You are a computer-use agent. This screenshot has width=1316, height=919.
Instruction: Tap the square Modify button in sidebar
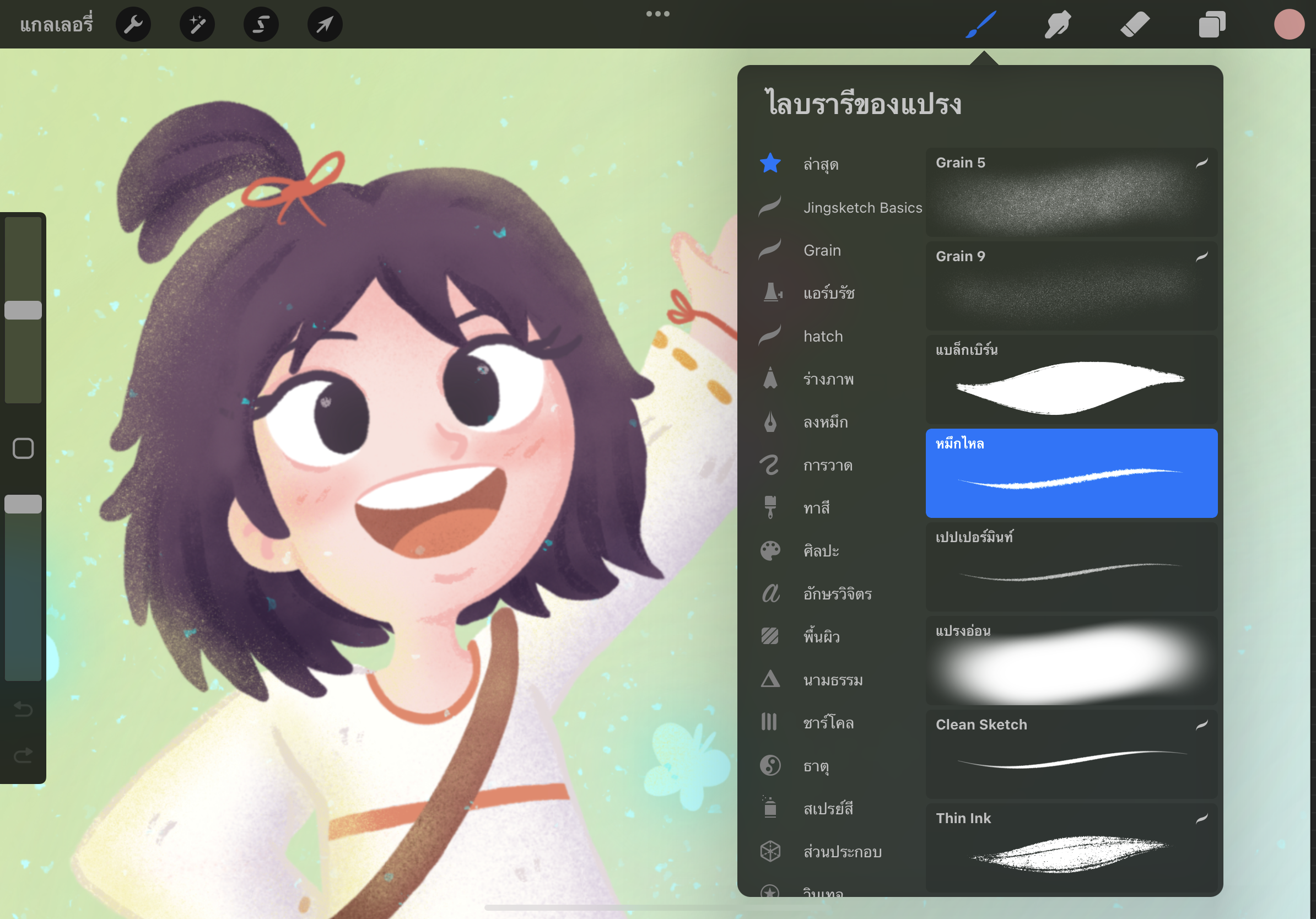point(23,448)
